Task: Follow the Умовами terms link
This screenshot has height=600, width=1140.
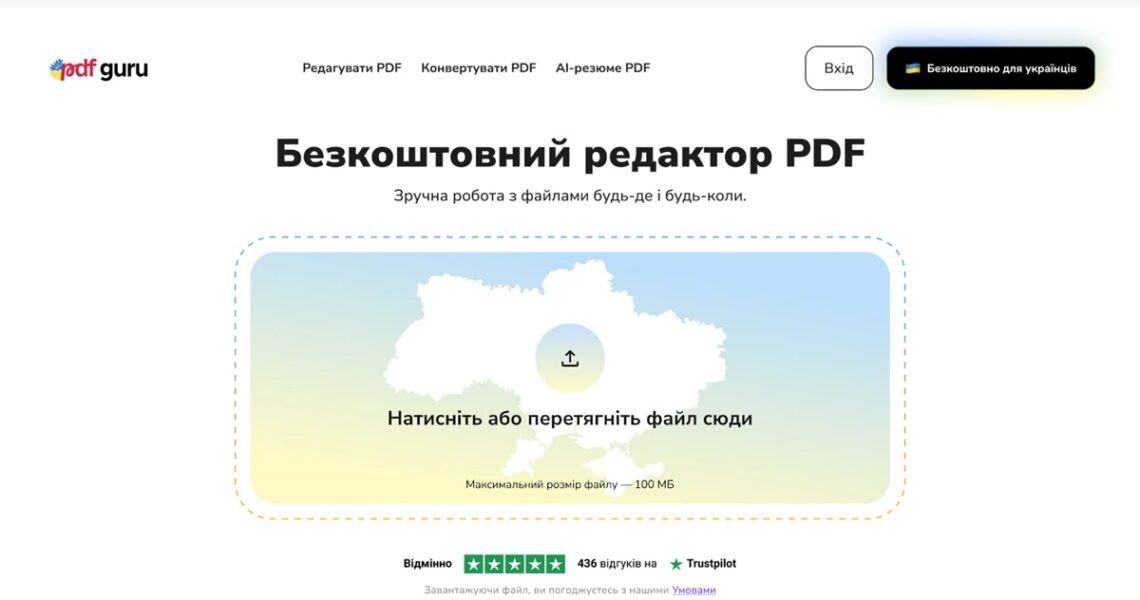Action: point(693,590)
